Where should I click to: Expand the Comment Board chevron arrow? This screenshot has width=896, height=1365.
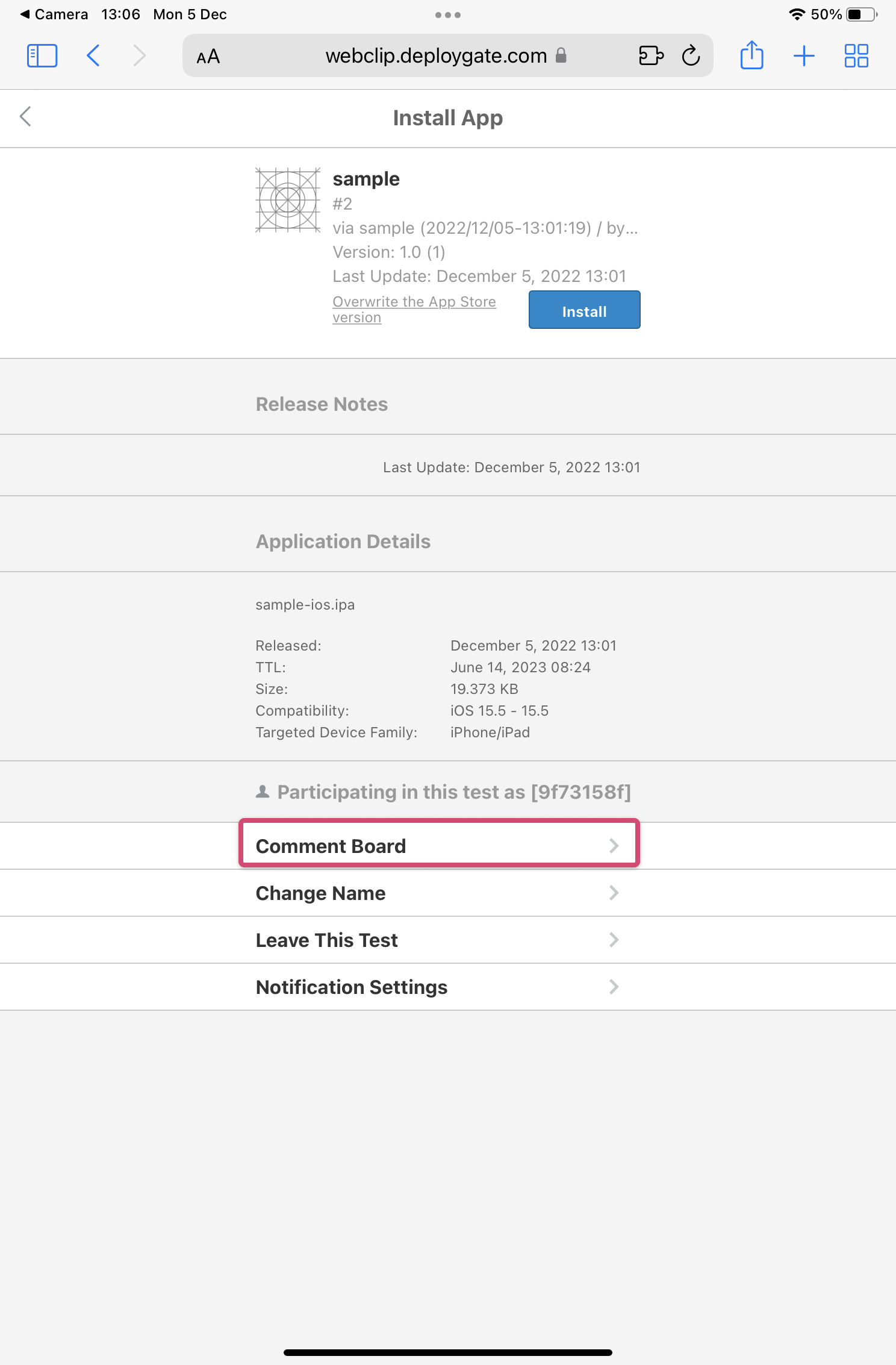tap(614, 846)
